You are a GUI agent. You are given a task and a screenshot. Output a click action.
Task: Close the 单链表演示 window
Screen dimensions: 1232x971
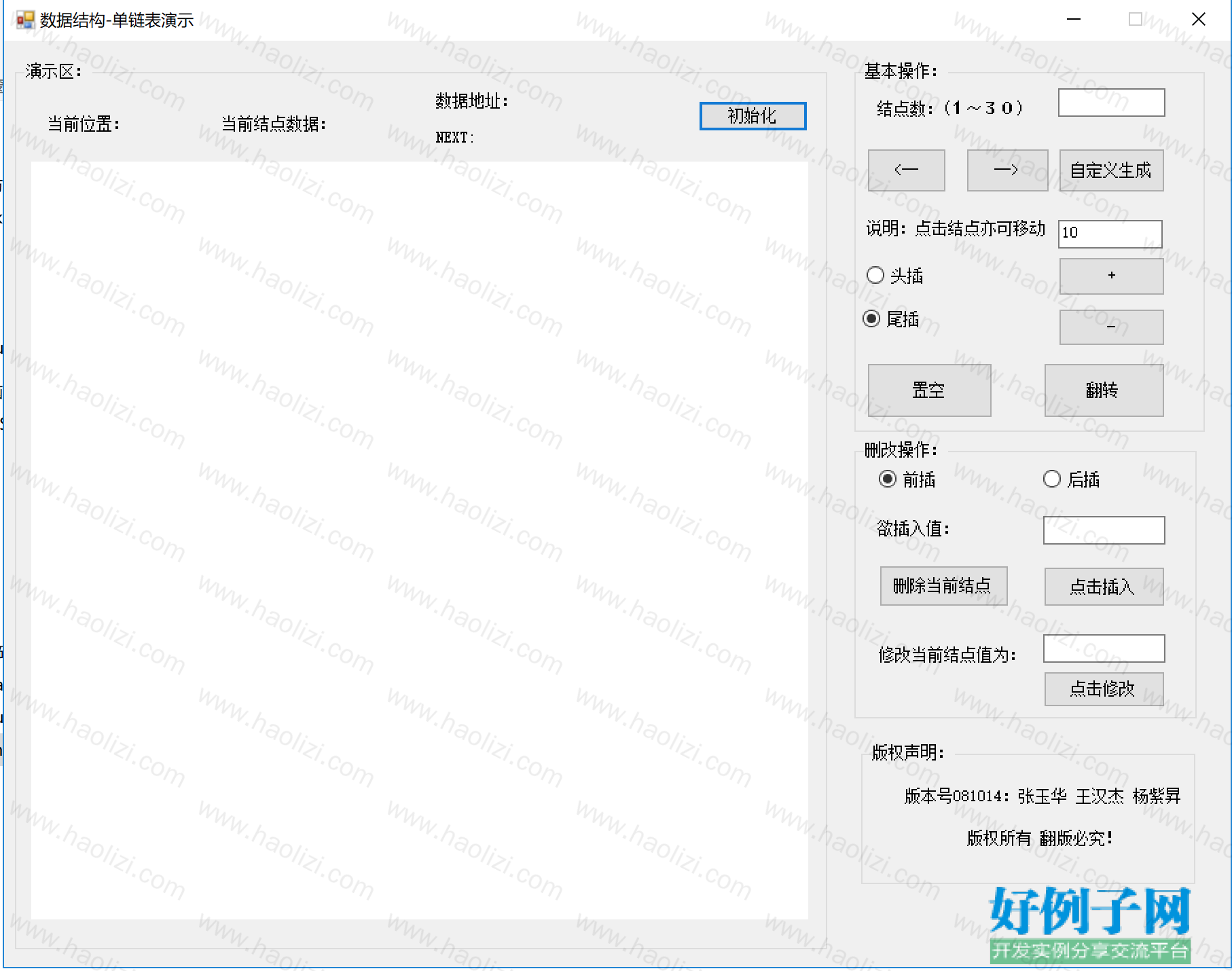tap(1199, 19)
